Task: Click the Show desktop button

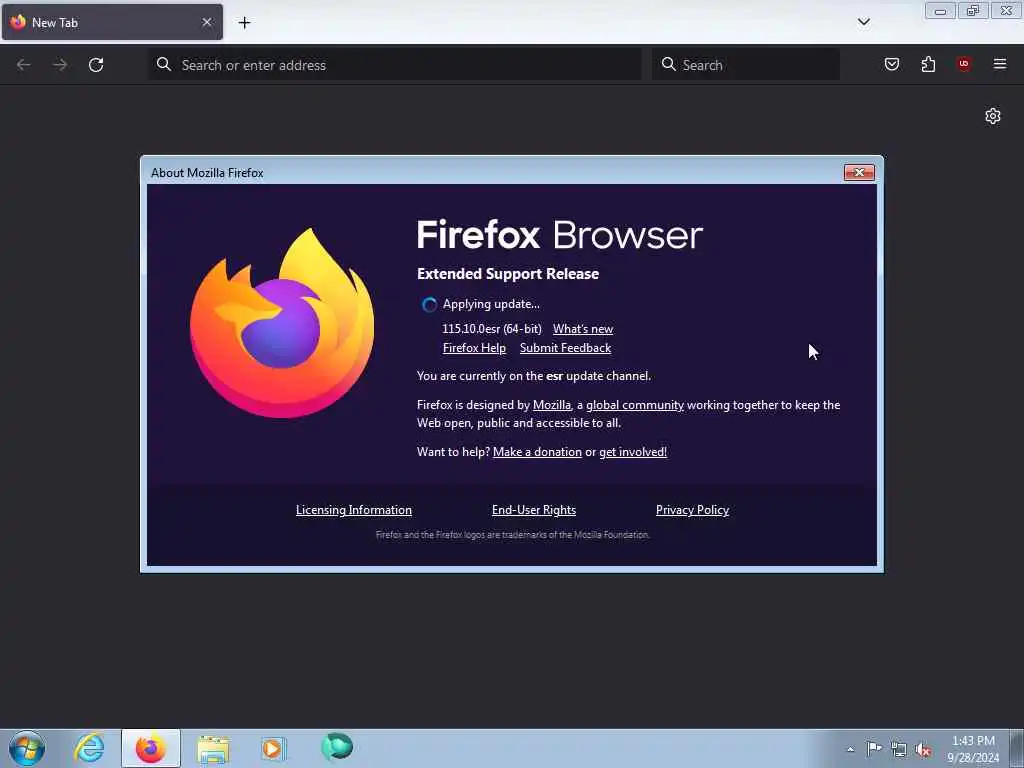Action: tap(1017, 748)
